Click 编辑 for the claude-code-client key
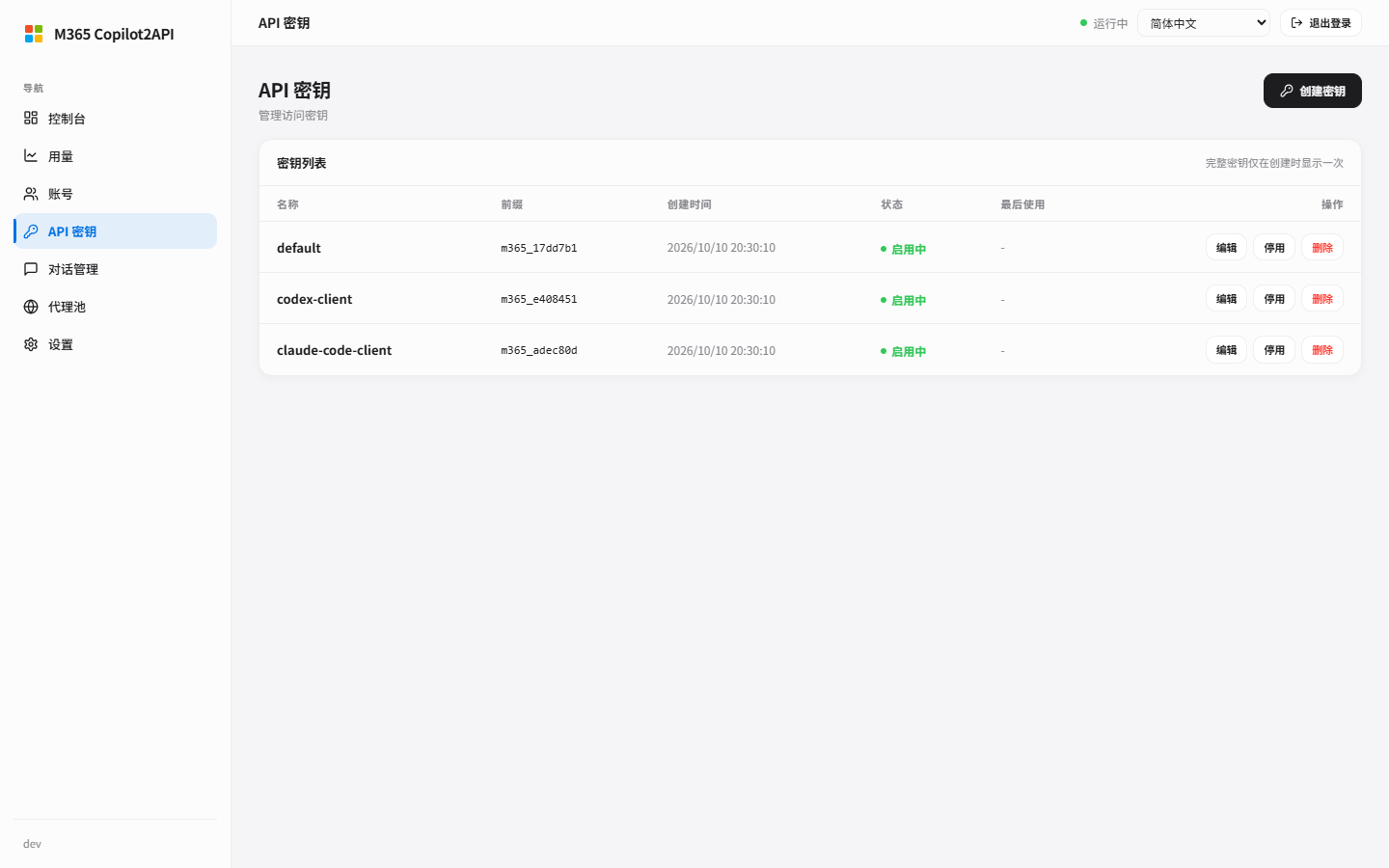The height and width of the screenshot is (868, 1389). [1227, 350]
